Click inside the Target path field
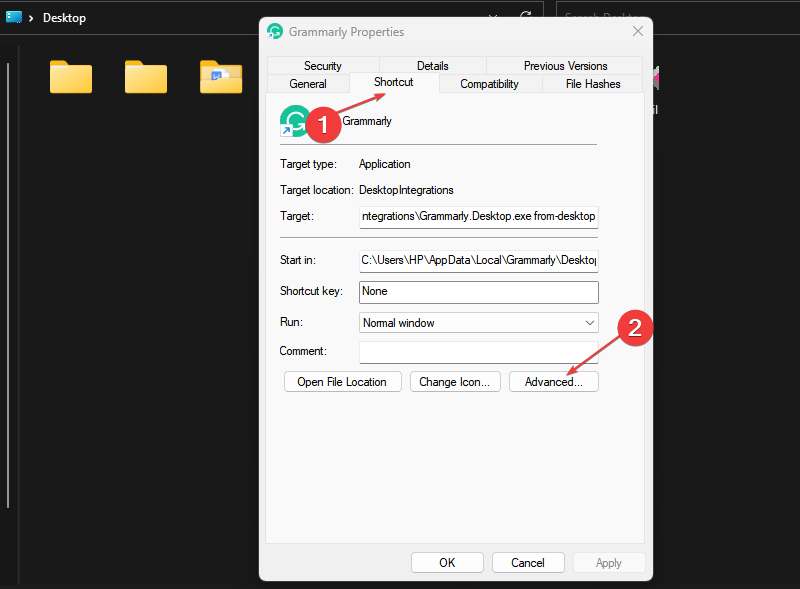800x589 pixels. click(x=479, y=216)
